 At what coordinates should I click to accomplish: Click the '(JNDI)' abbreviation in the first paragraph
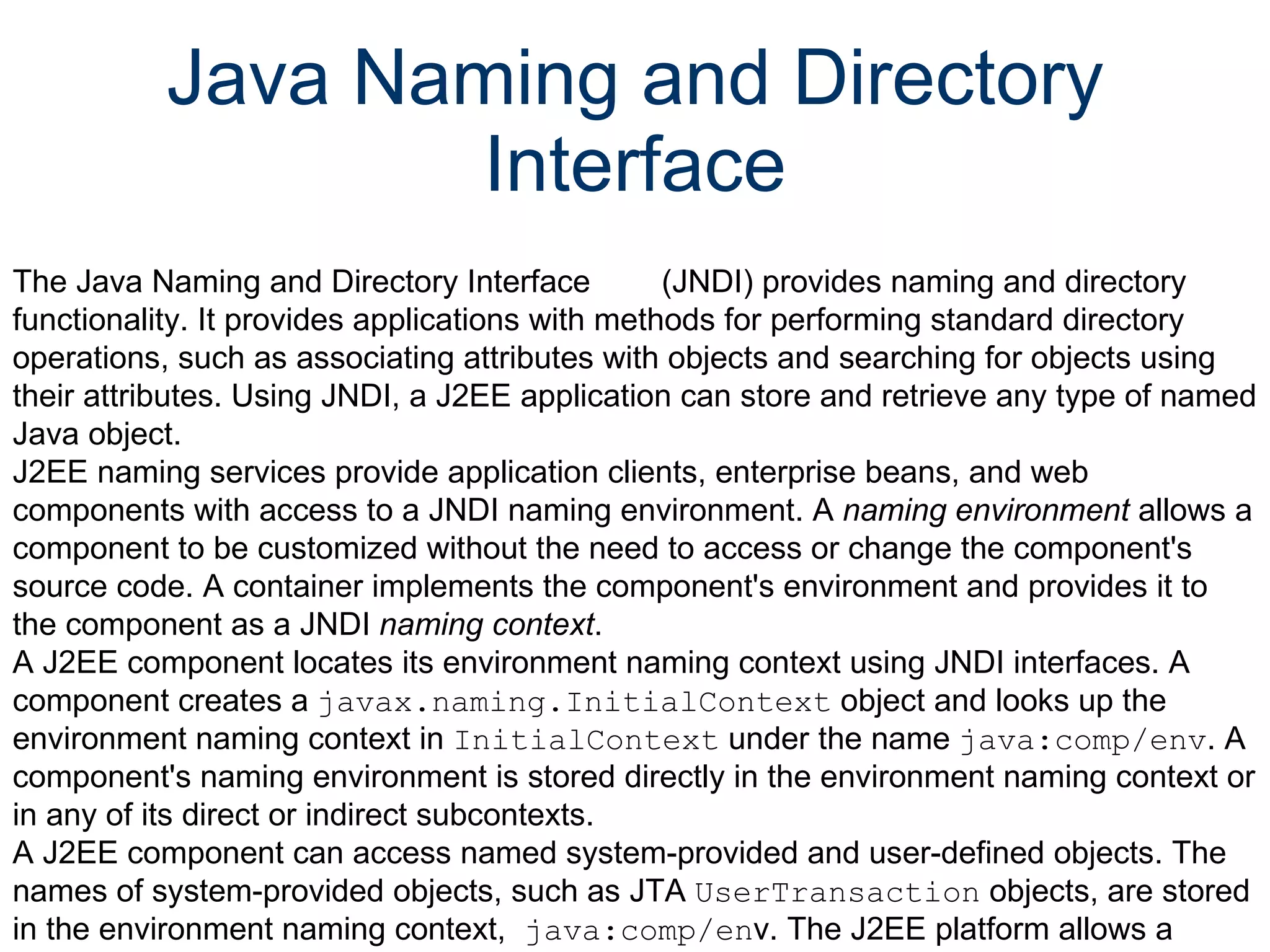point(708,283)
